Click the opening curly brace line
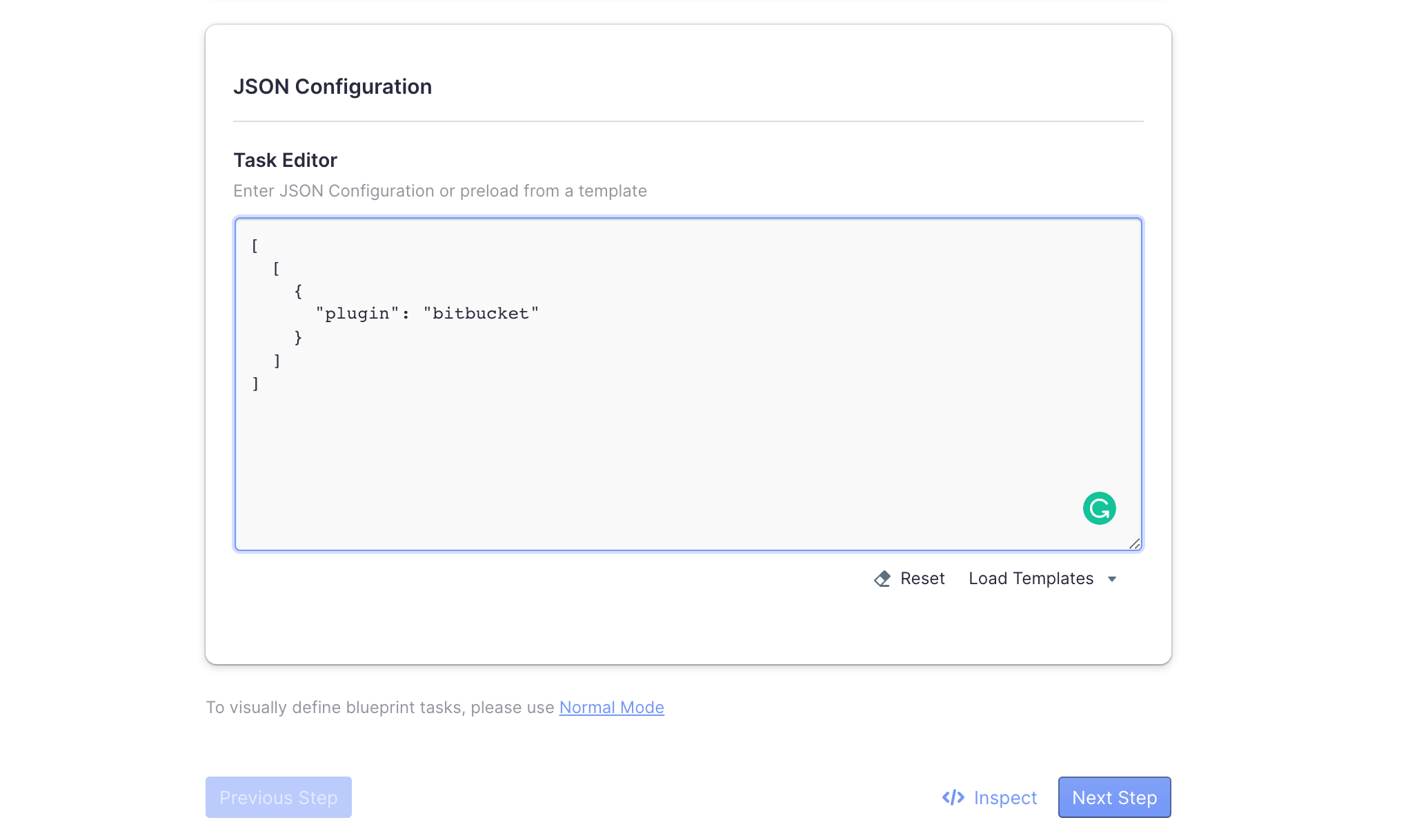This screenshot has width=1428, height=840. [298, 291]
